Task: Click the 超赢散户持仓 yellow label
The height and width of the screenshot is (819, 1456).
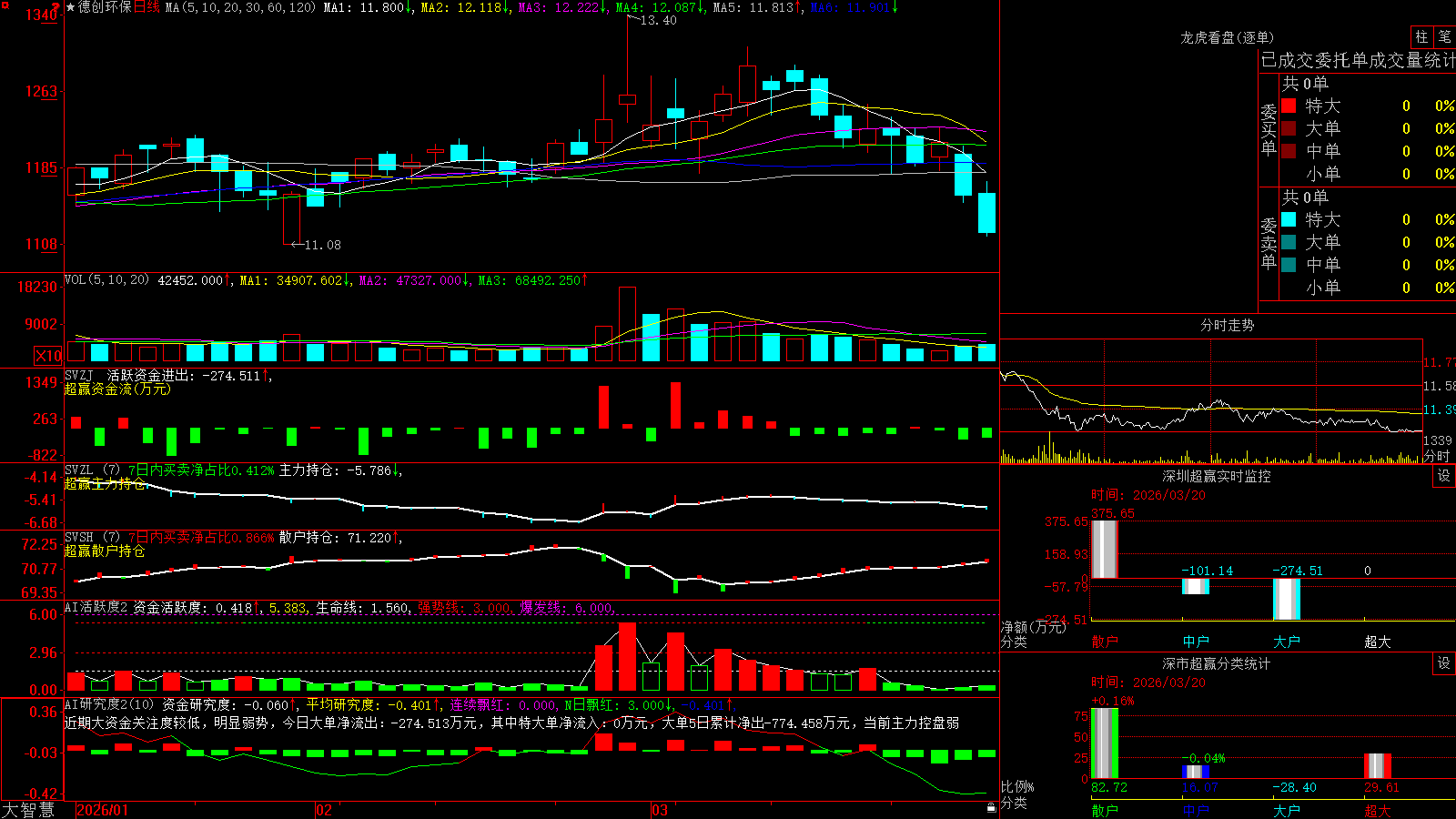Action: (105, 551)
